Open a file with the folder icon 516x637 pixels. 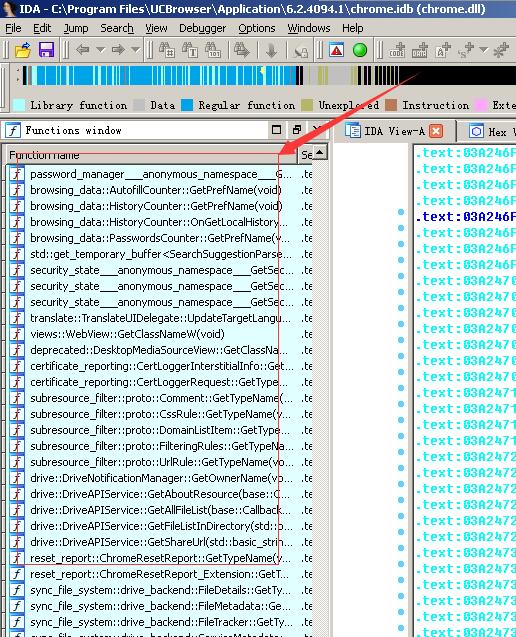[23, 50]
